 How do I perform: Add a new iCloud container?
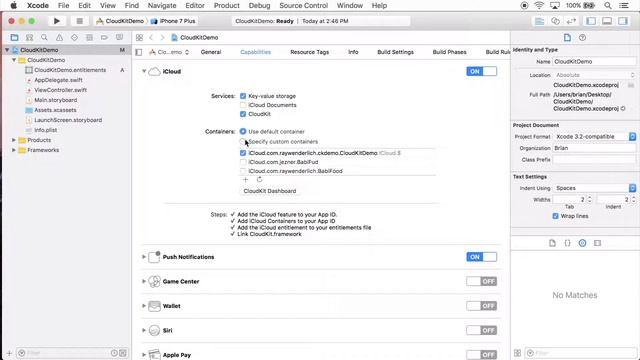pos(245,180)
